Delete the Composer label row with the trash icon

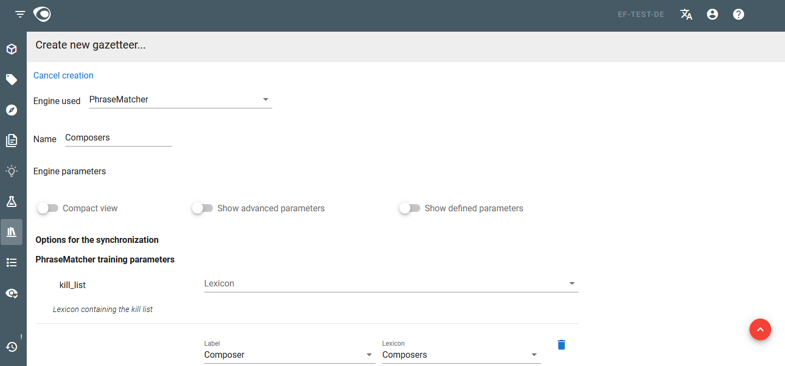tap(561, 344)
